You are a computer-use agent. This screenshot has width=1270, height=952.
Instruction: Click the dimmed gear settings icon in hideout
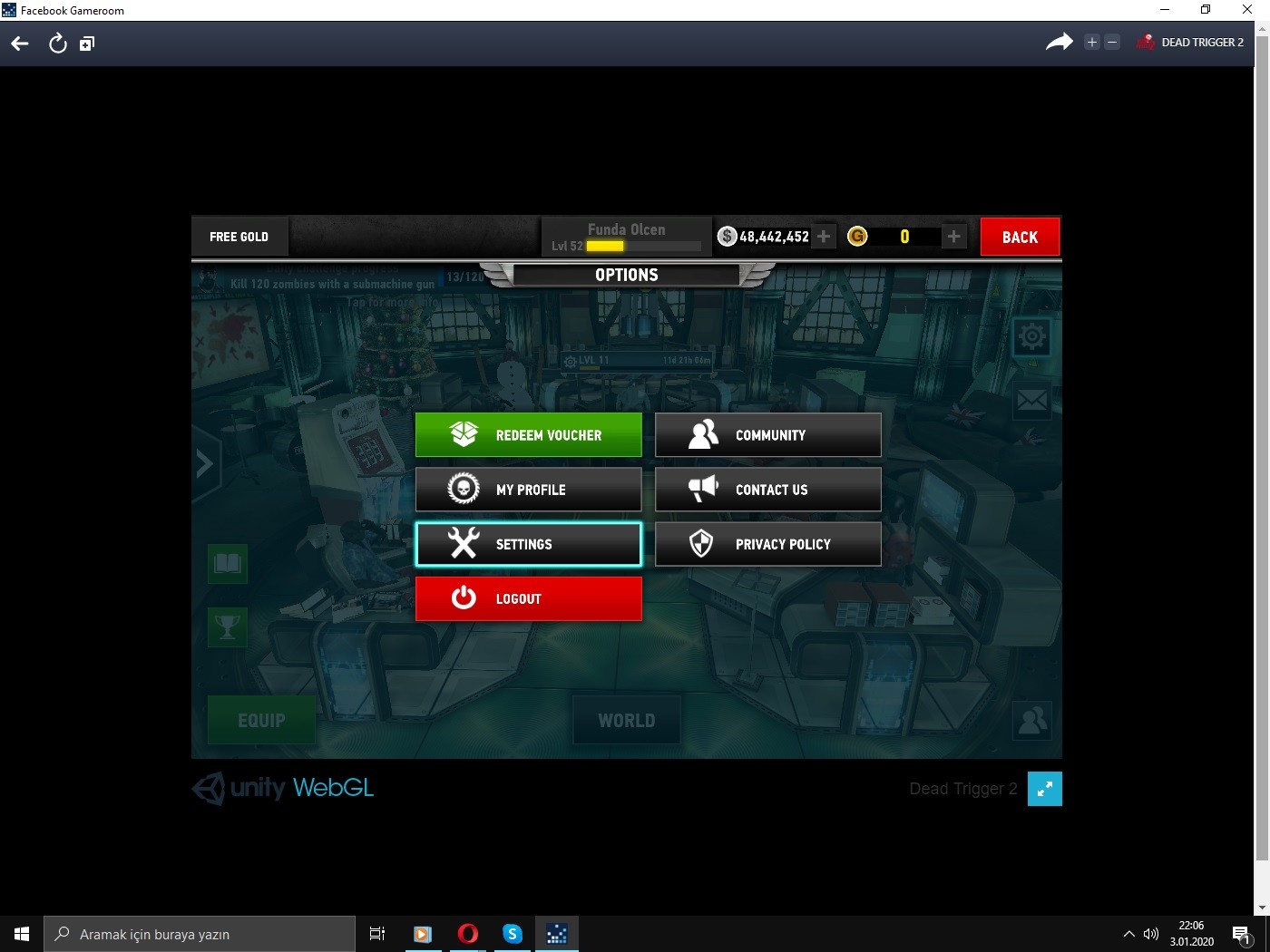pyautogui.click(x=1032, y=337)
